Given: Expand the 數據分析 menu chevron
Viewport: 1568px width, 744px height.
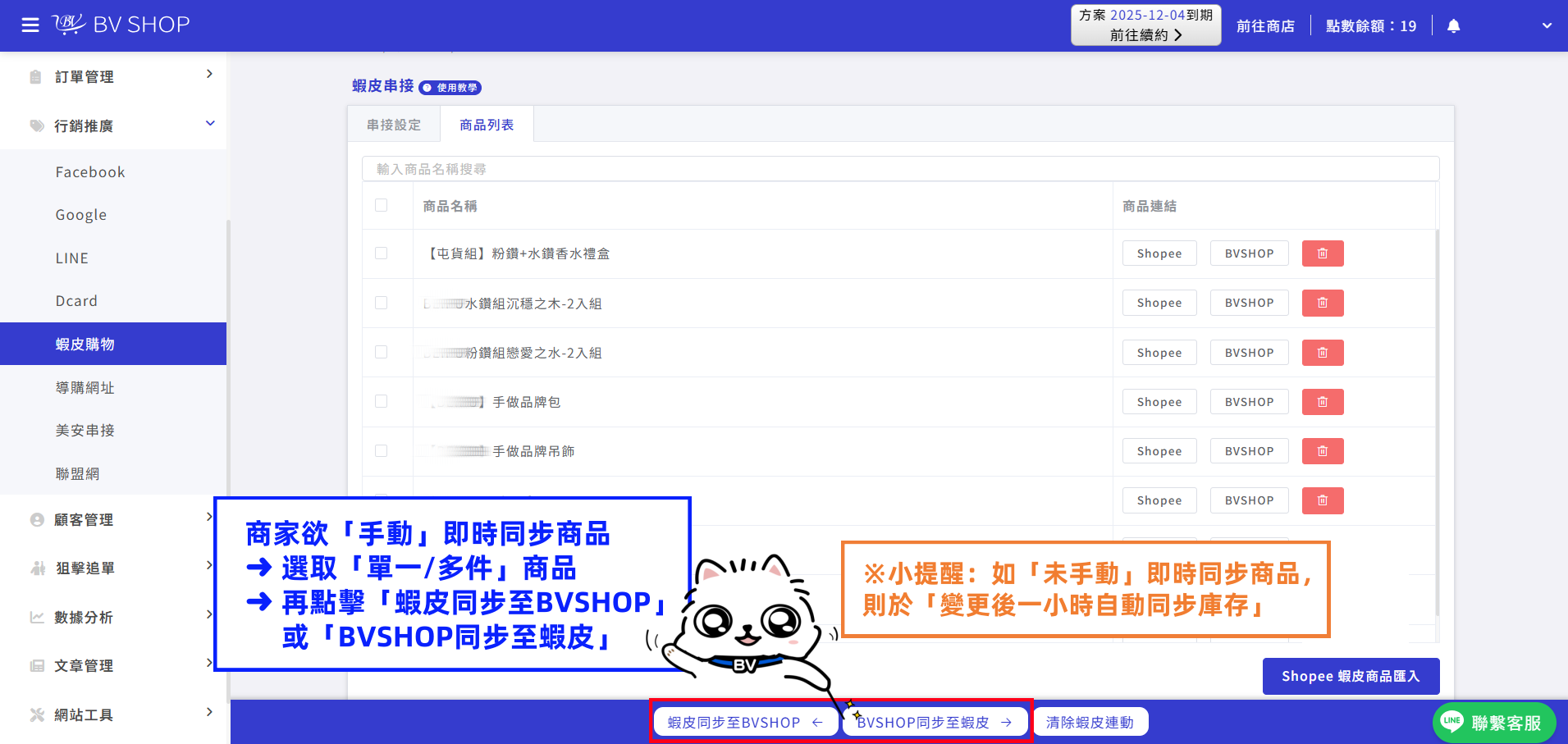Looking at the screenshot, I should tap(209, 614).
